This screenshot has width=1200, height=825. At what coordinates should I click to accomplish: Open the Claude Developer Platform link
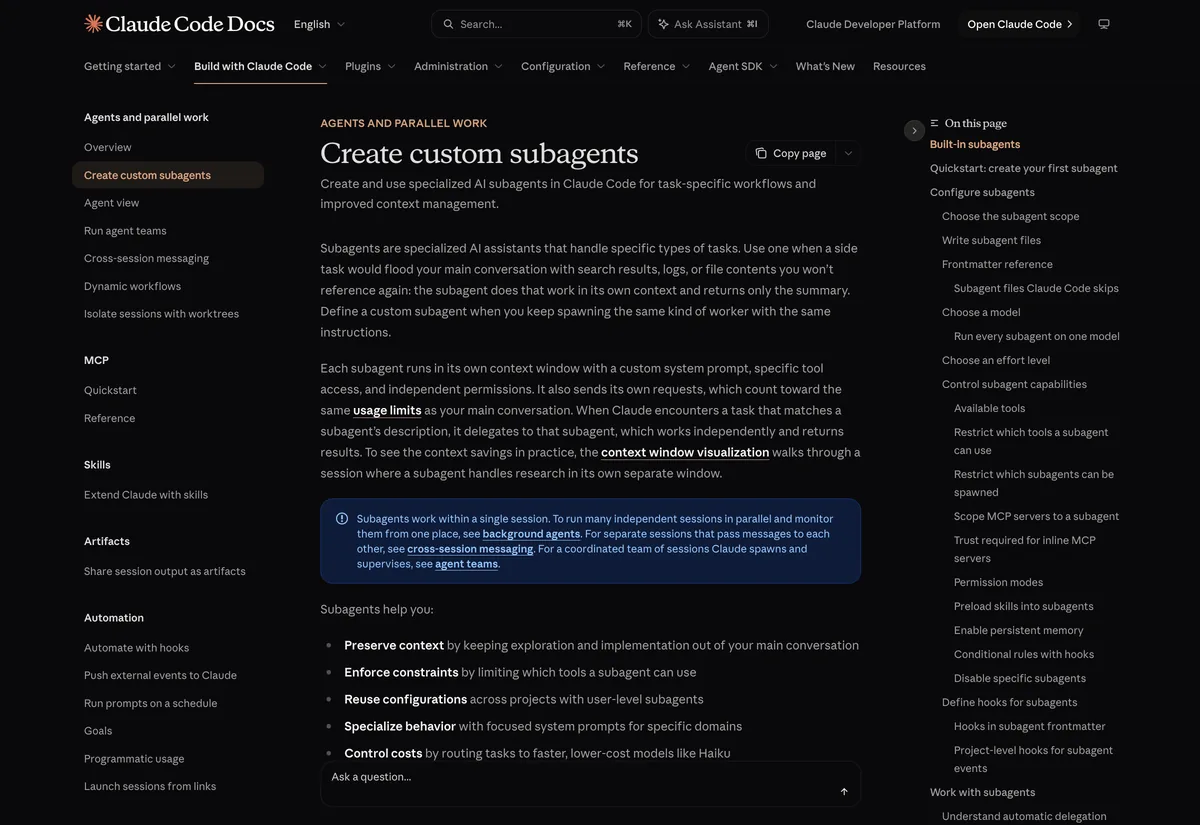873,24
